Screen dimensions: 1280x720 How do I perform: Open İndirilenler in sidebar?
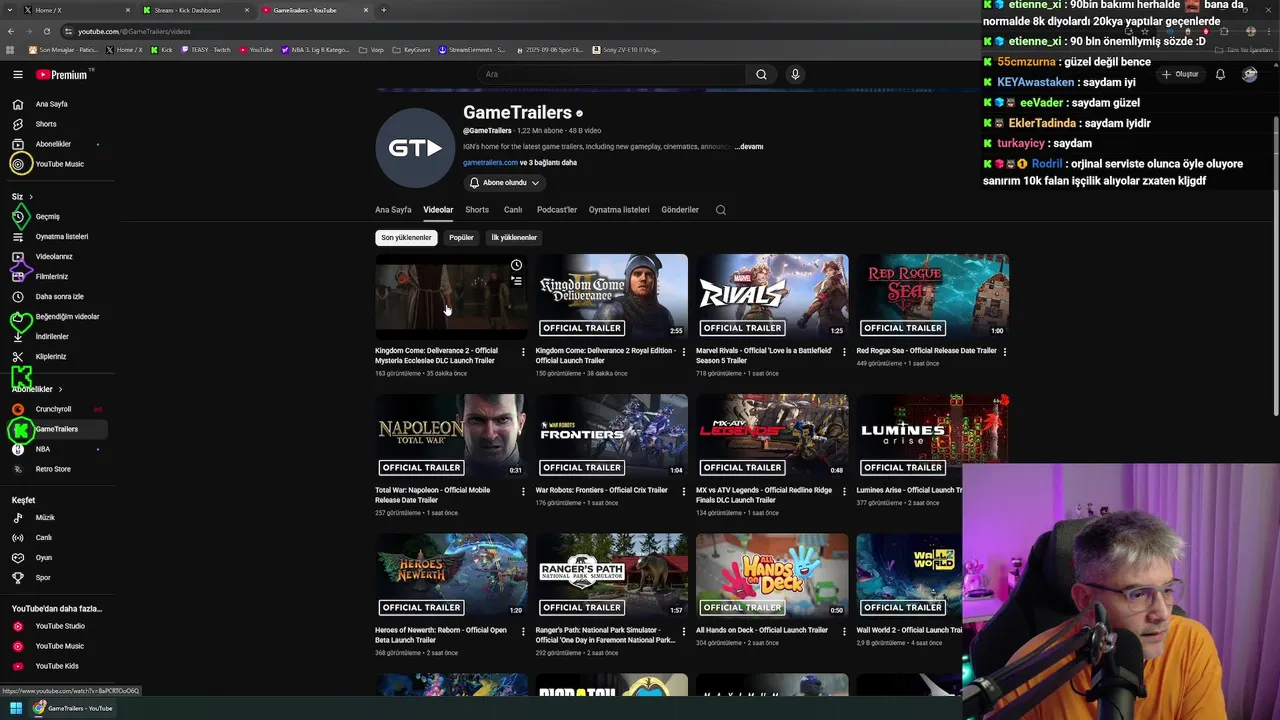[x=54, y=336]
